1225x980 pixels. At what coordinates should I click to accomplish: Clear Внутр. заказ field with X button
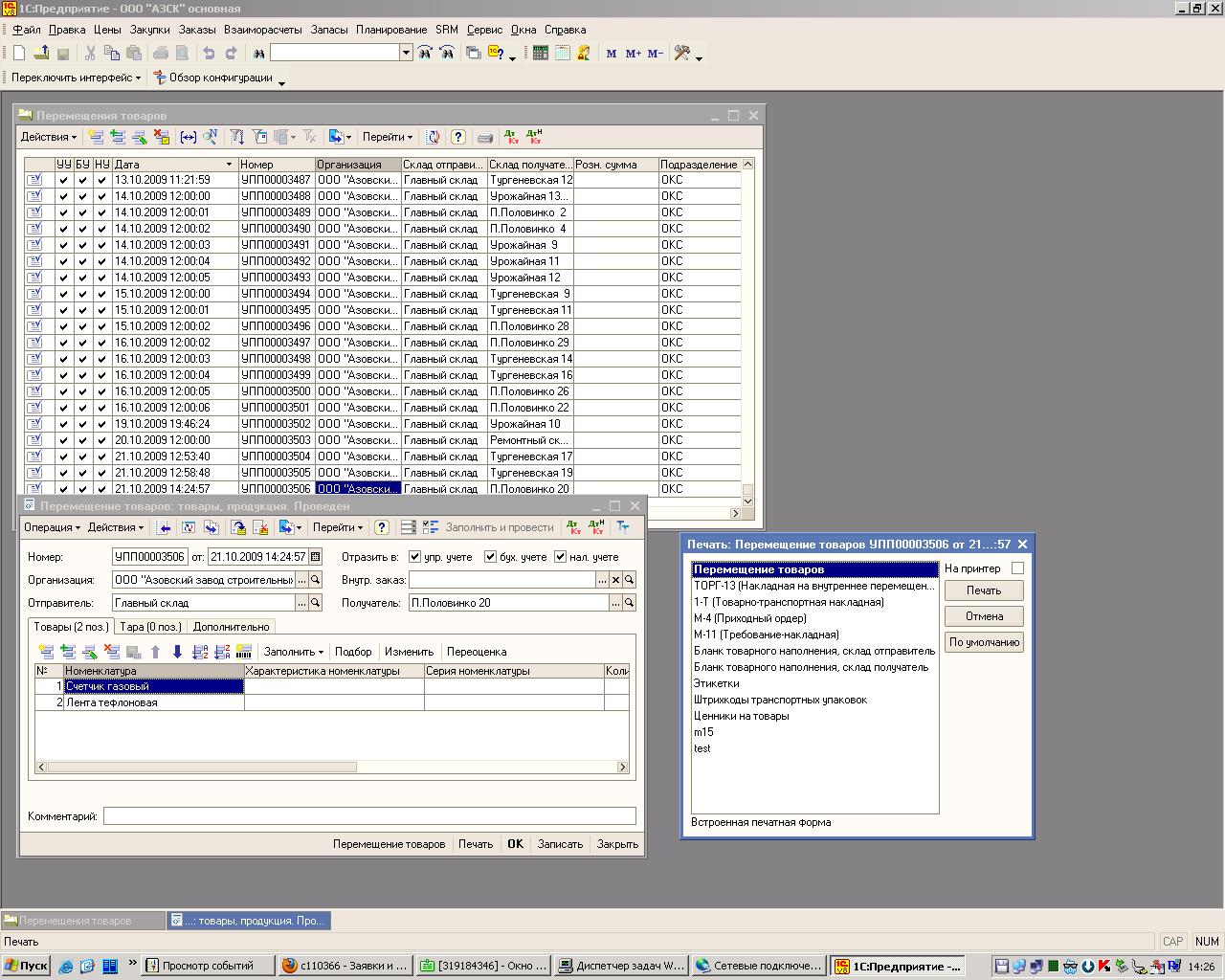point(615,580)
